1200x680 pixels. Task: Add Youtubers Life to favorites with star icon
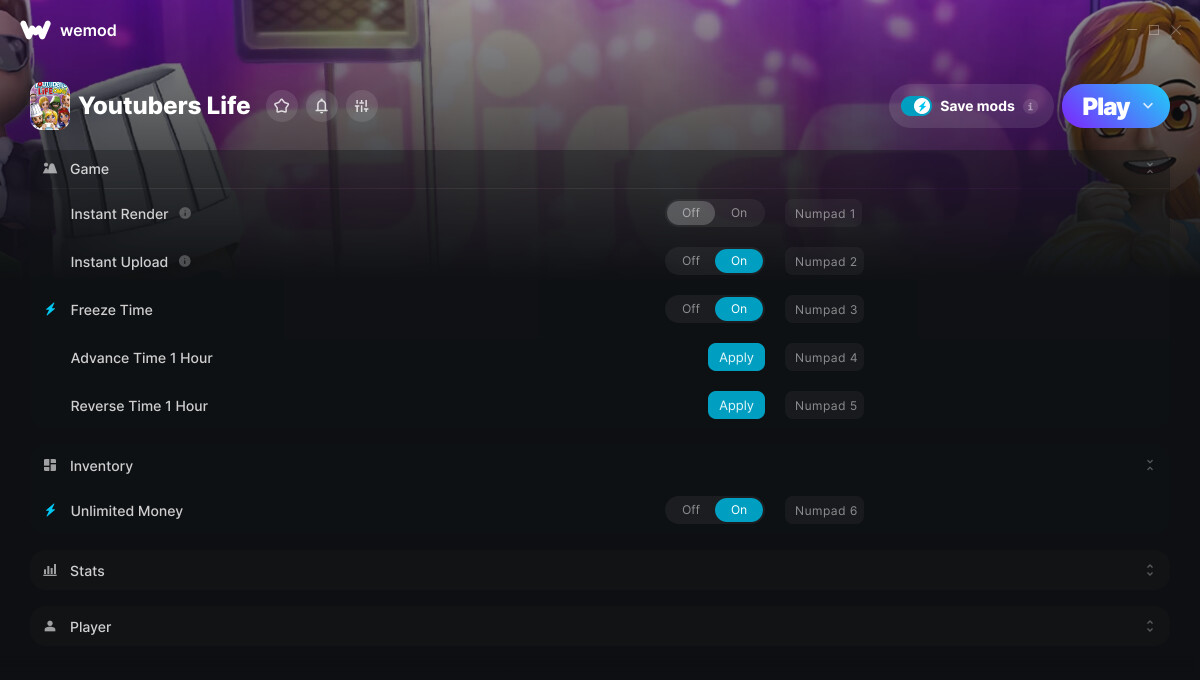[x=282, y=106]
